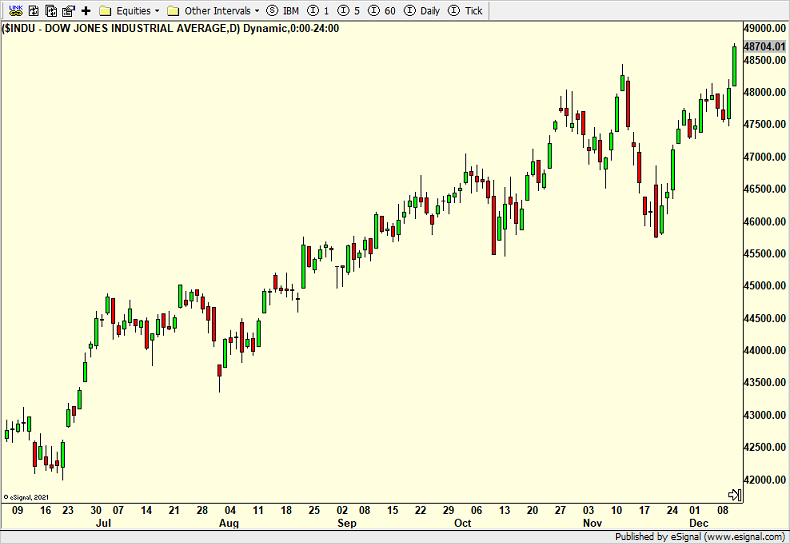Click the Other Intervals folder icon

pyautogui.click(x=173, y=11)
